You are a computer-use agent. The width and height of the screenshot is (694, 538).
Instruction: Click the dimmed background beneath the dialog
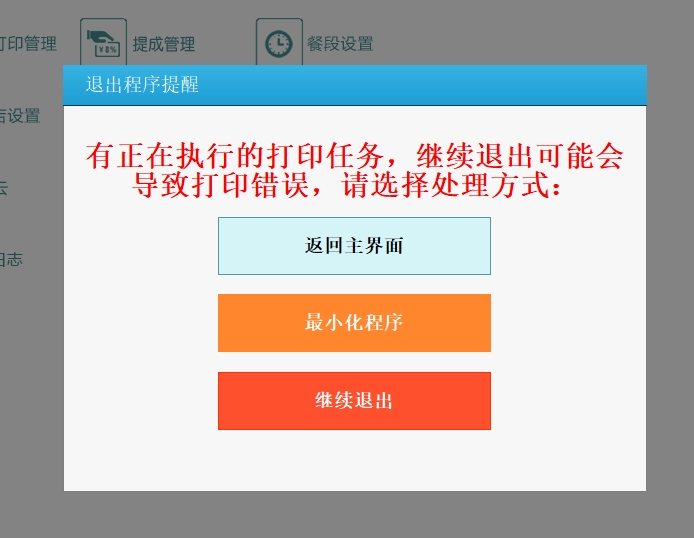pyautogui.click(x=354, y=515)
